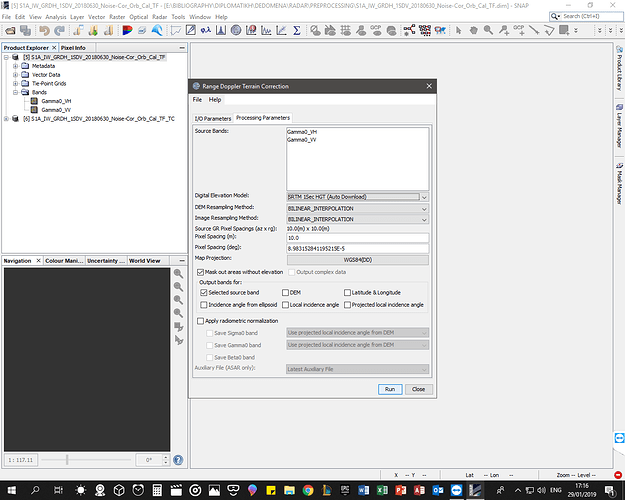The height and width of the screenshot is (500, 625).
Task: Click Zoom In icon in Navigation panel
Action: (x=178, y=274)
